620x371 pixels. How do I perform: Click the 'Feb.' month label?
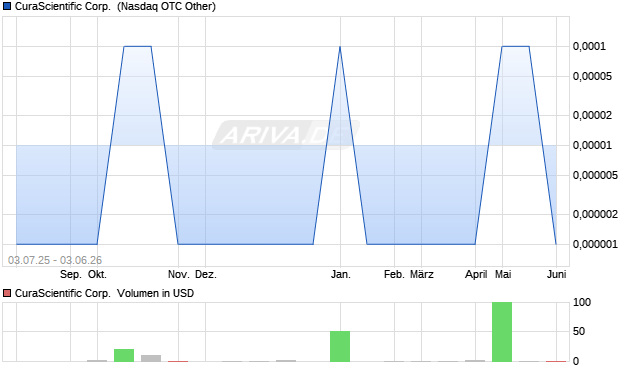[x=394, y=274]
